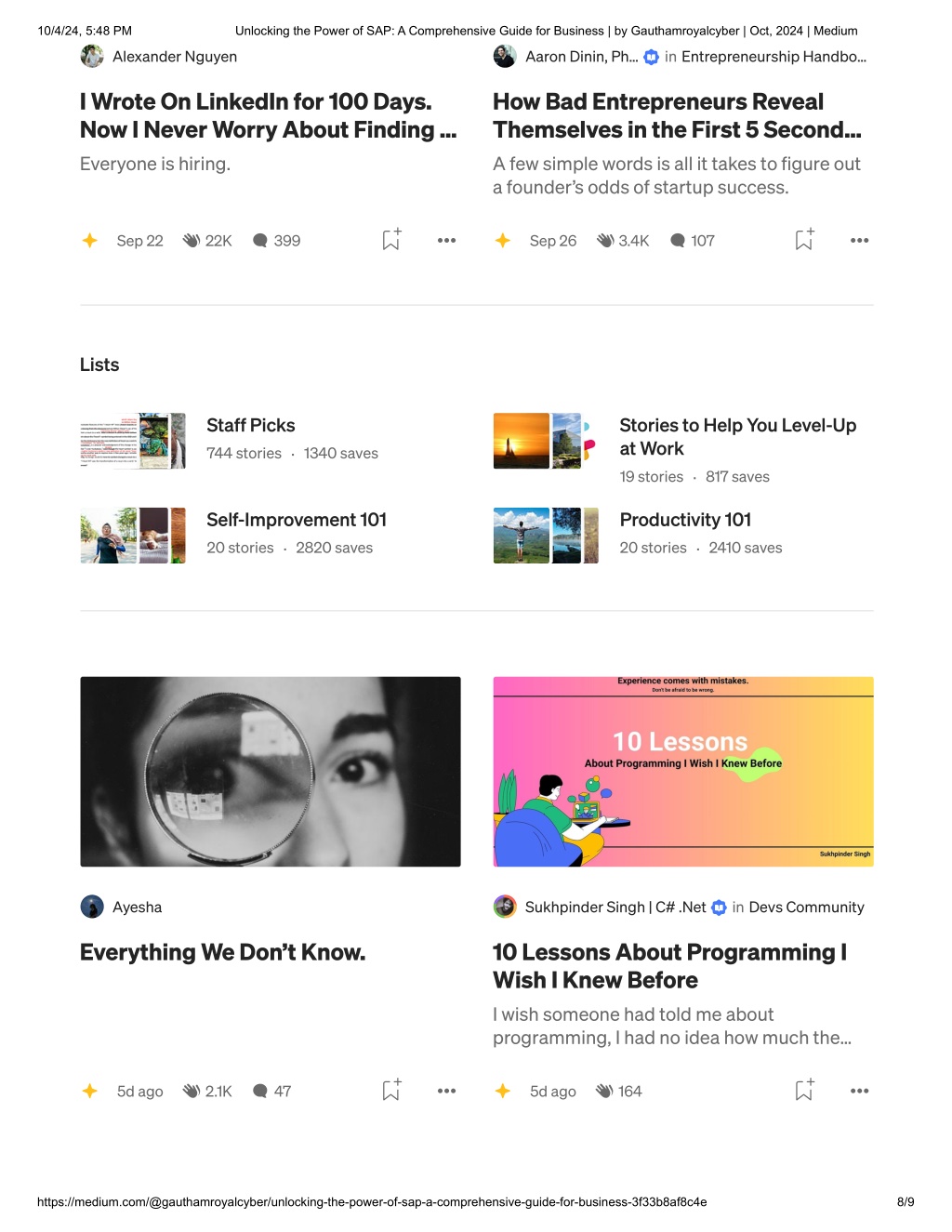Open more options for LinkedIn story
This screenshot has height=1232, width=952.
[447, 240]
